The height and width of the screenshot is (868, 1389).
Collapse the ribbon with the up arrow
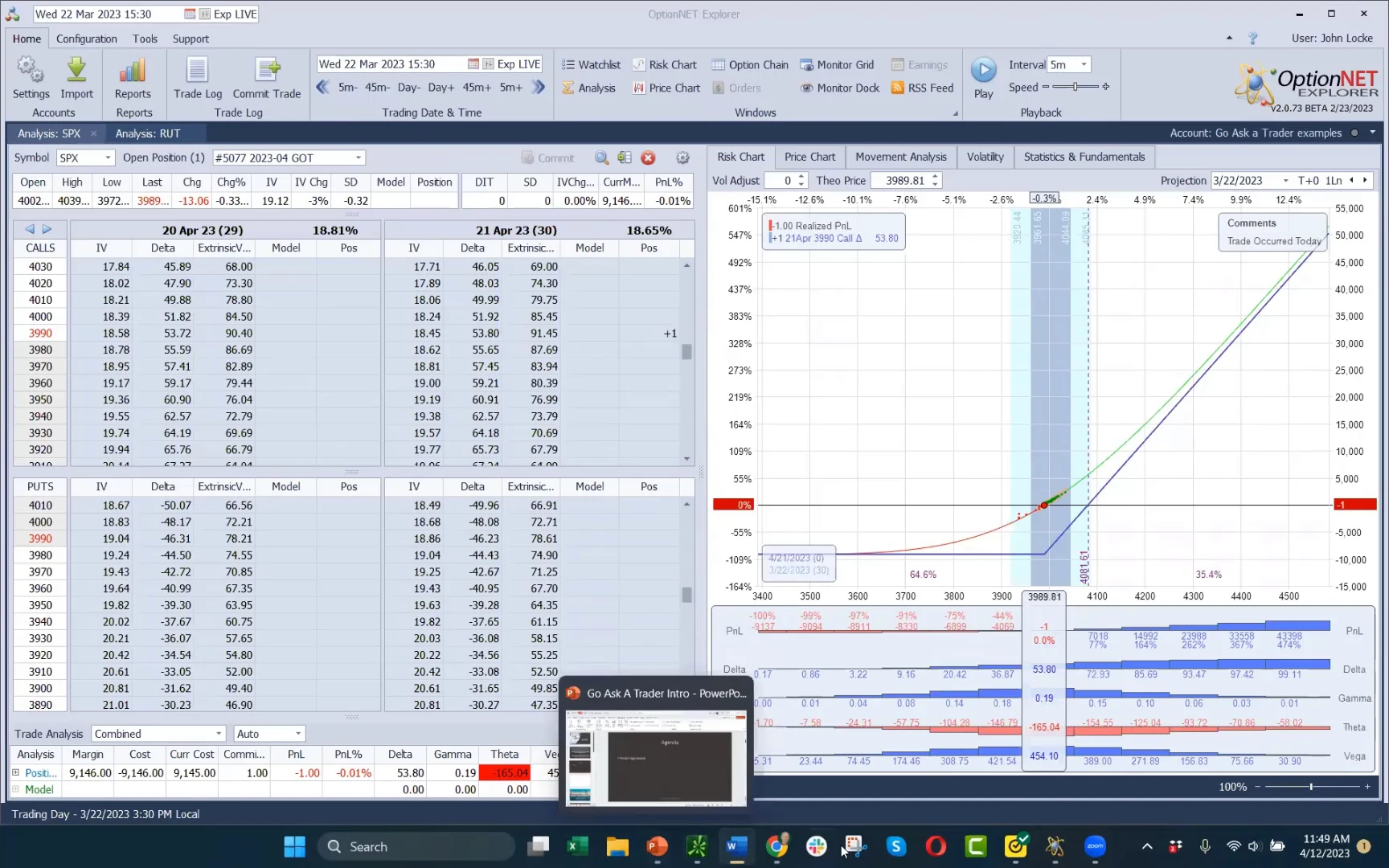(x=1229, y=38)
